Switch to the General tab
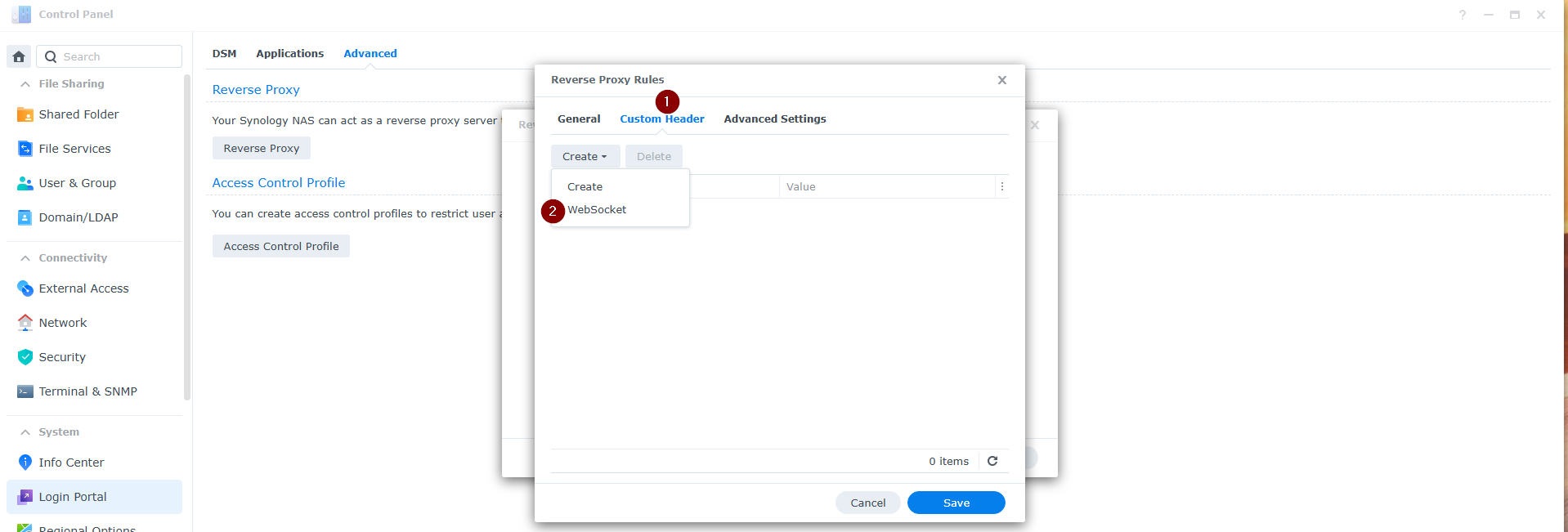 point(579,119)
